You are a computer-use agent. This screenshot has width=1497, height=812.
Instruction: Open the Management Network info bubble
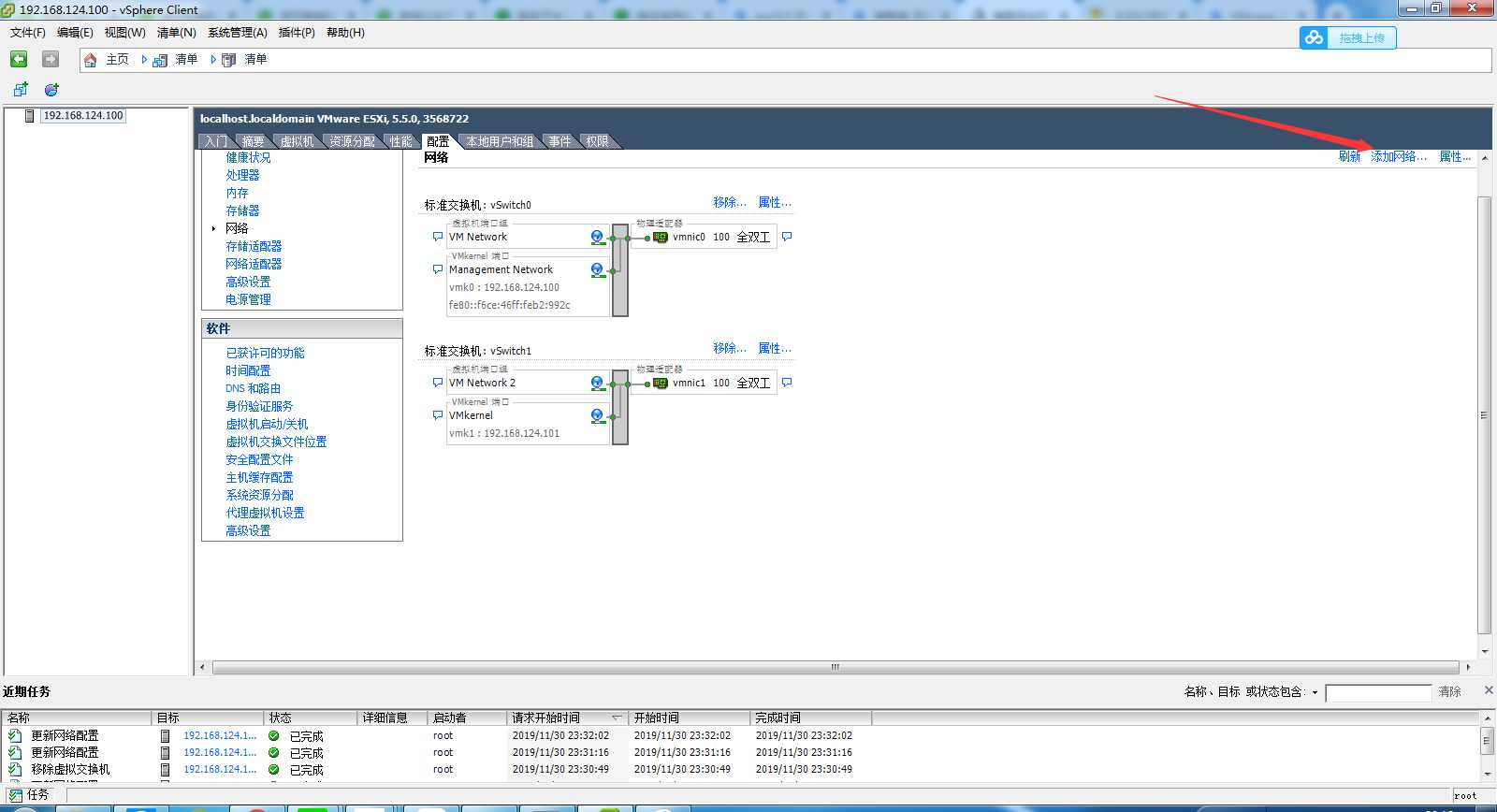click(438, 269)
